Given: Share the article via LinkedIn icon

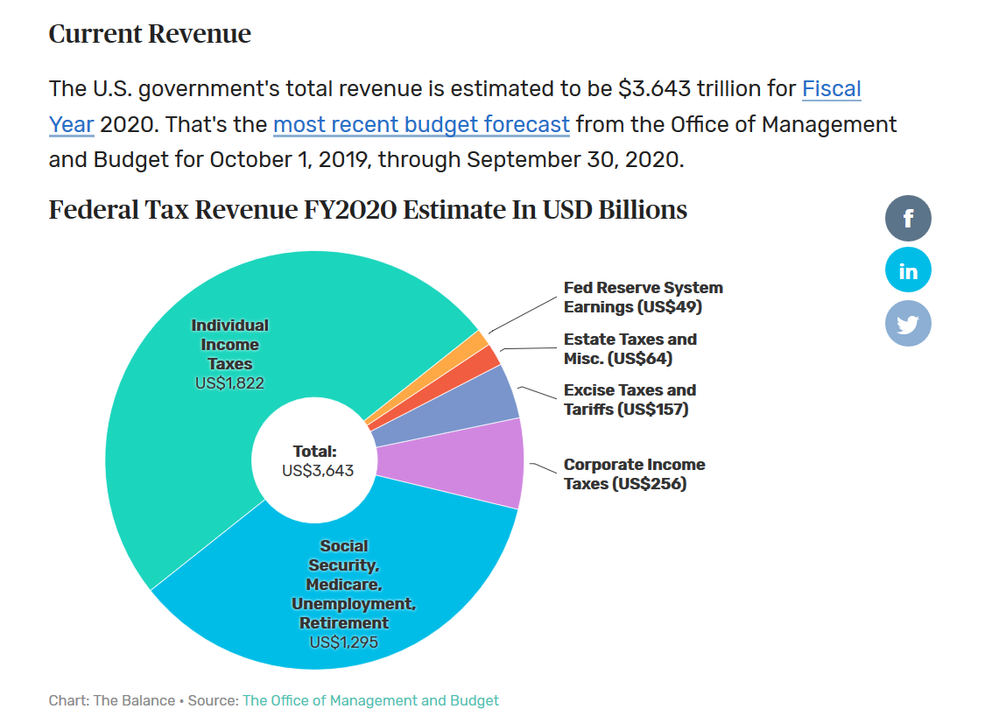Looking at the screenshot, I should point(908,270).
